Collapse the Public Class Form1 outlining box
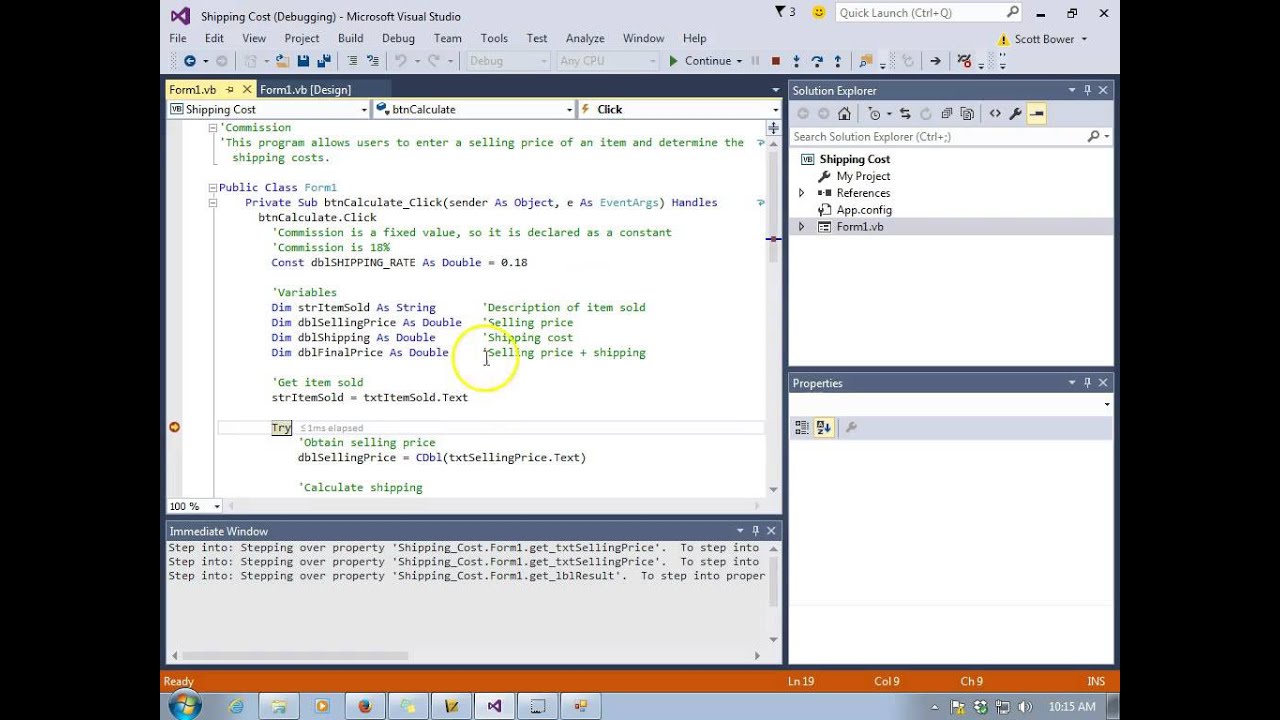This screenshot has width=1280, height=720. 212,188
